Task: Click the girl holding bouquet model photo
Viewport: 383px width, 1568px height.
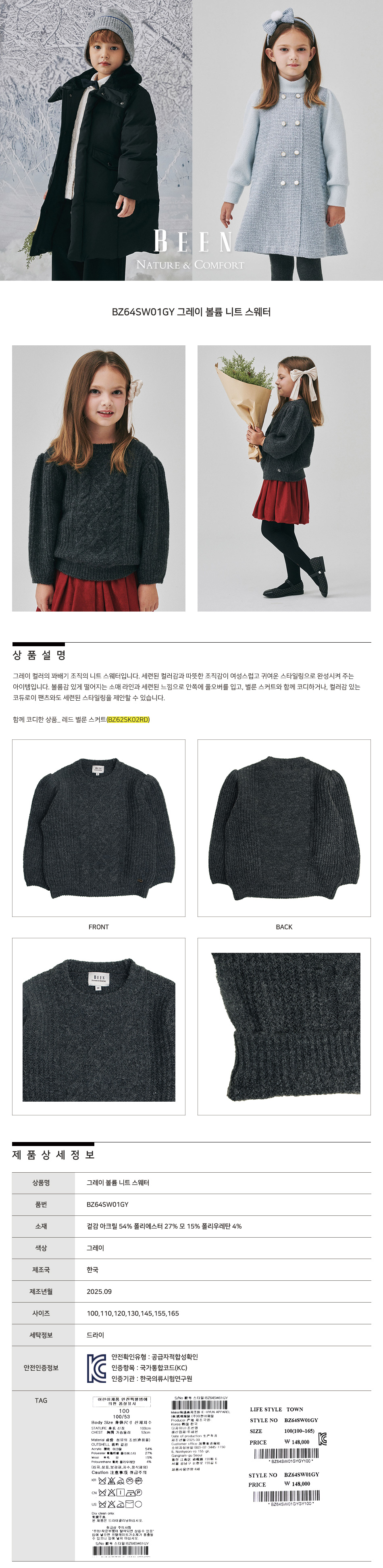Action: (x=284, y=478)
